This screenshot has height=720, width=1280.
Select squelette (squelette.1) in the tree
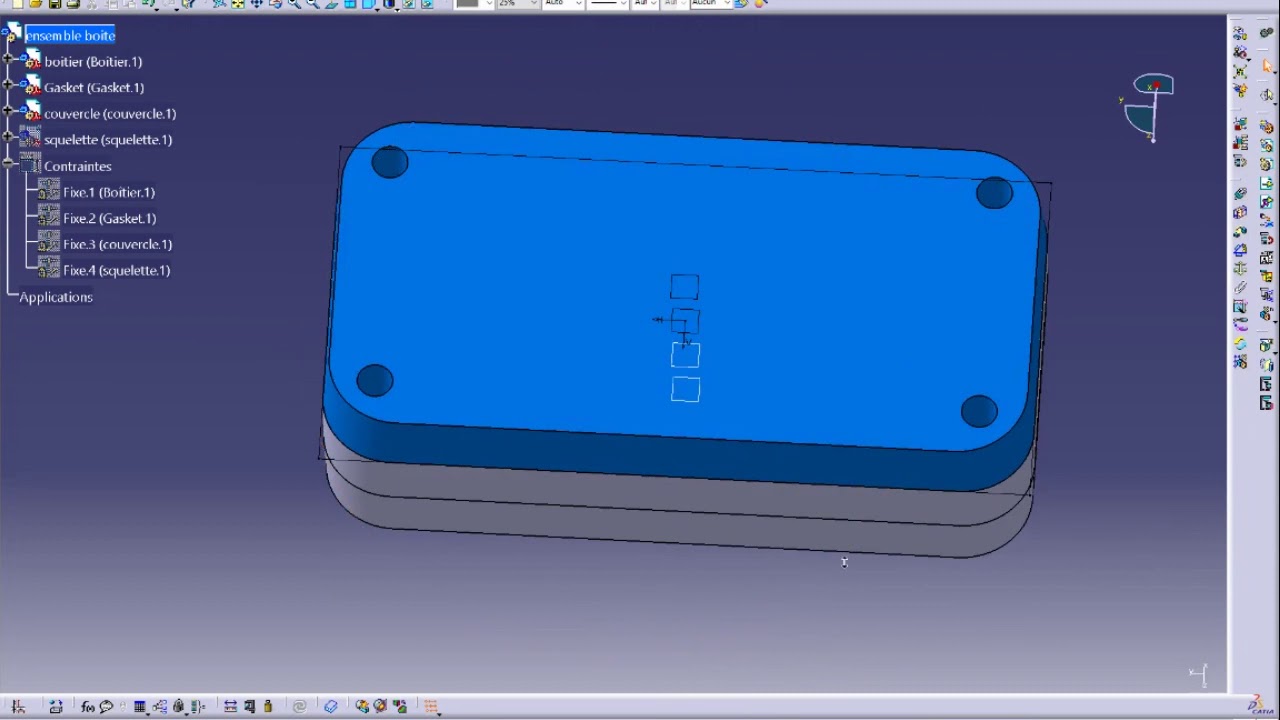tap(108, 140)
